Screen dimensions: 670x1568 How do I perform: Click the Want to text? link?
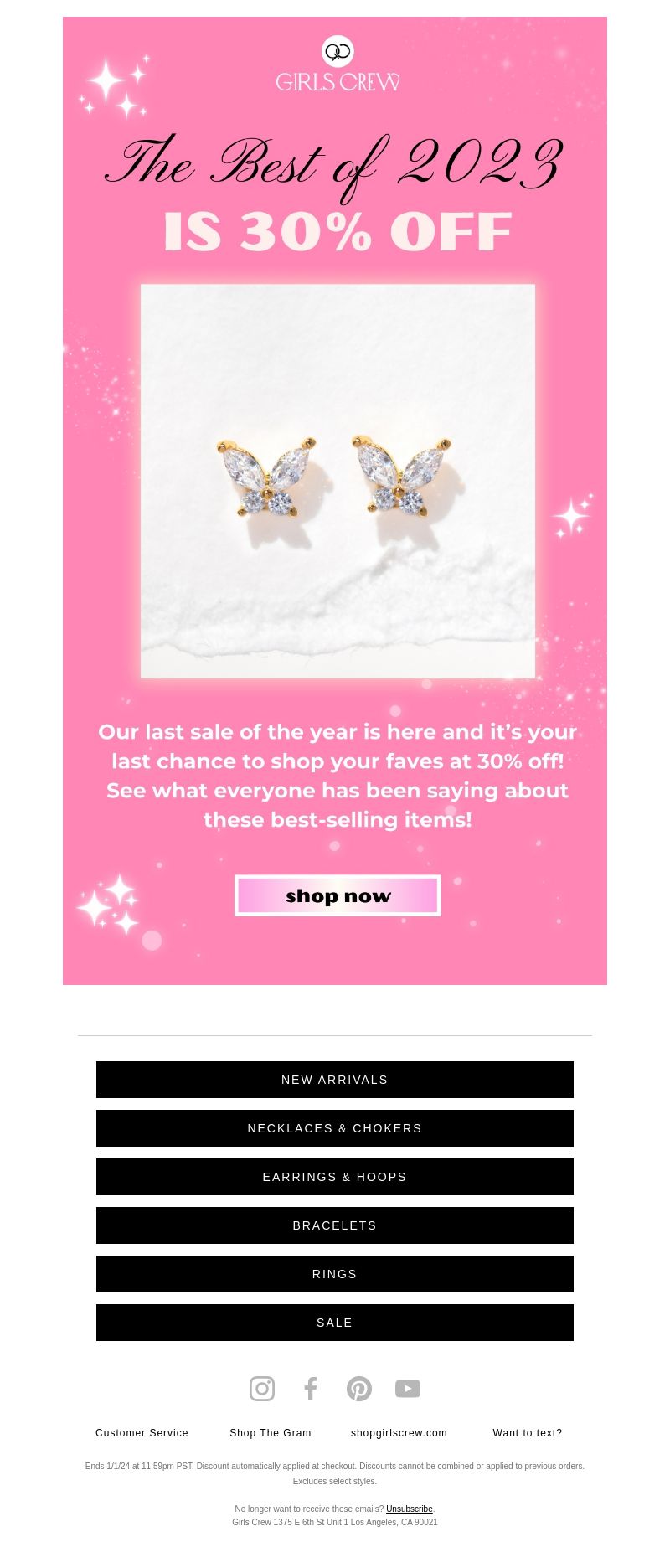(528, 1433)
